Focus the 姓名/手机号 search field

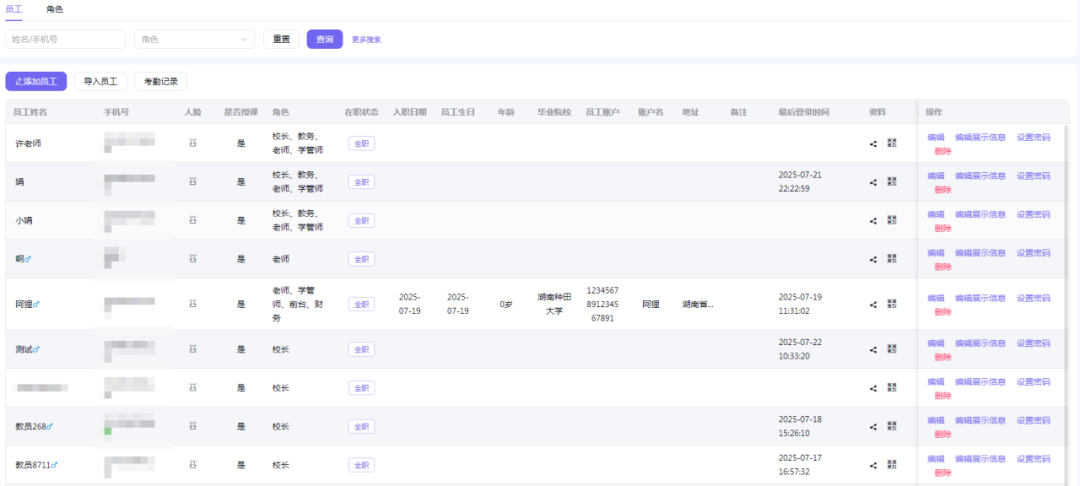pyautogui.click(x=66, y=39)
